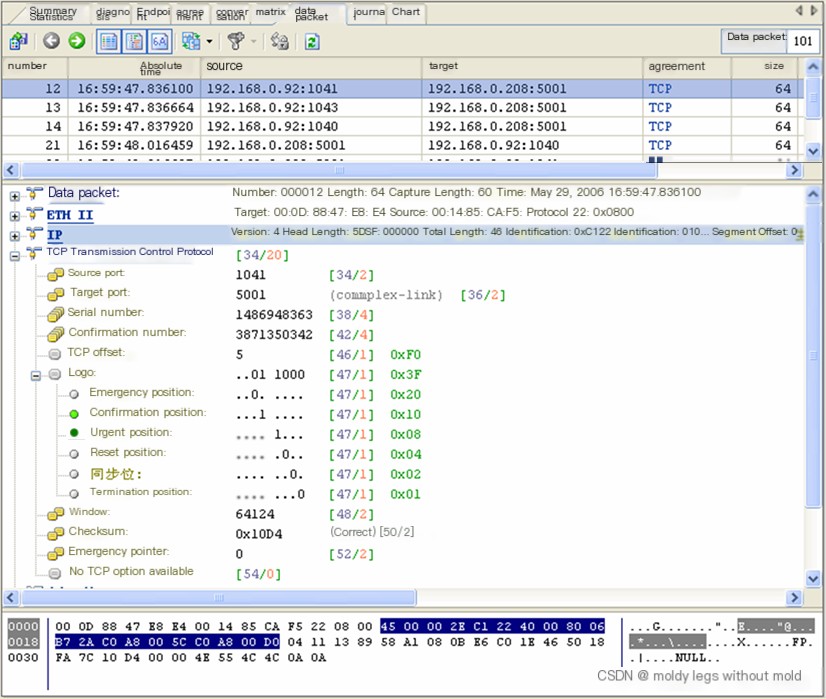This screenshot has width=826, height=699.
Task: Select the Source port field icon
Action: (55, 274)
